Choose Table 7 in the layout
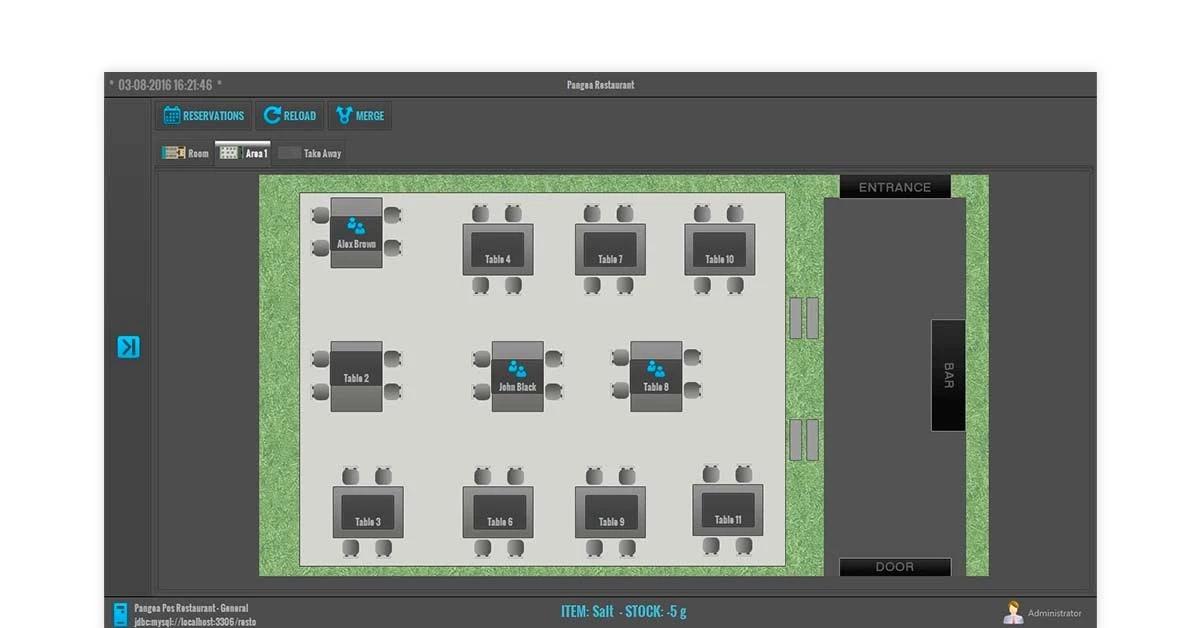This screenshot has height=628, width=1200. (610, 250)
